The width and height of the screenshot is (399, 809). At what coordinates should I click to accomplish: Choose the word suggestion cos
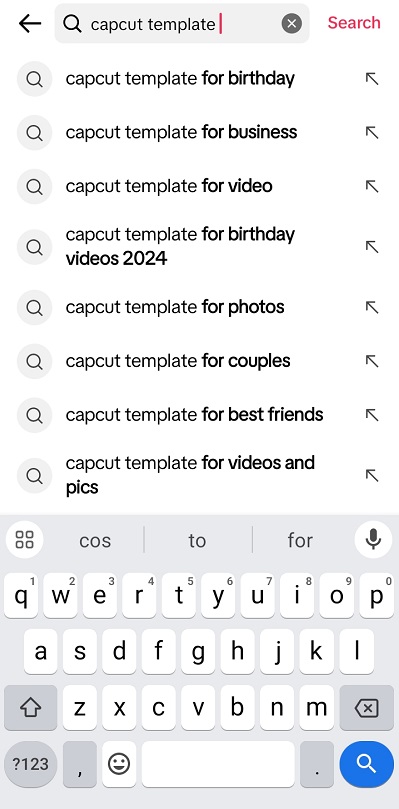95,541
